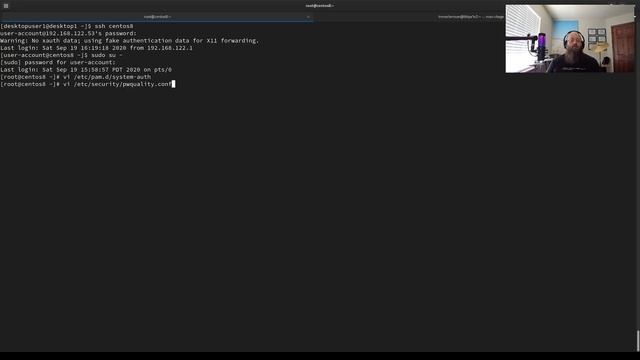Click the window title 'root@centos8:~'
This screenshot has height=360, width=640.
(320, 6)
